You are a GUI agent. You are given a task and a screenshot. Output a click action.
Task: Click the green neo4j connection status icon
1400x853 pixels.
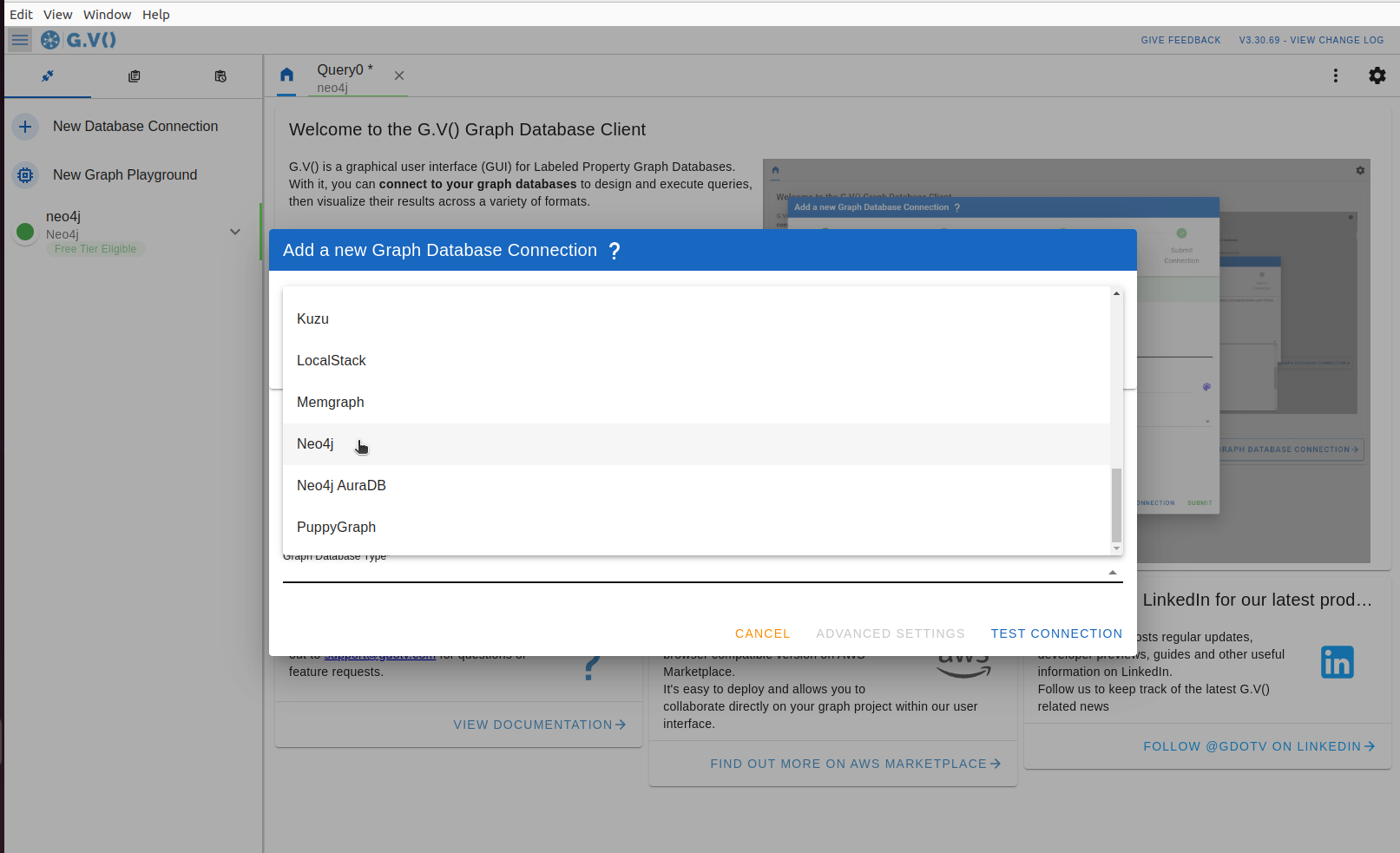click(25, 232)
